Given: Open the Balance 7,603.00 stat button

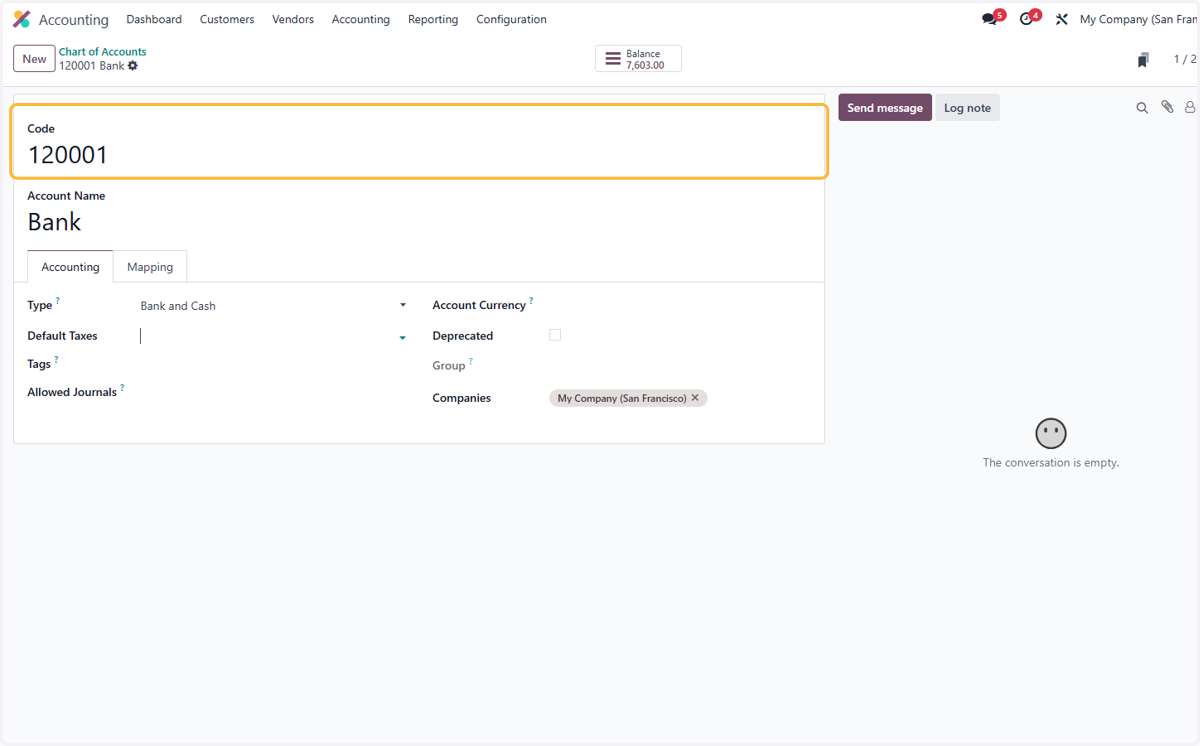Looking at the screenshot, I should (638, 59).
